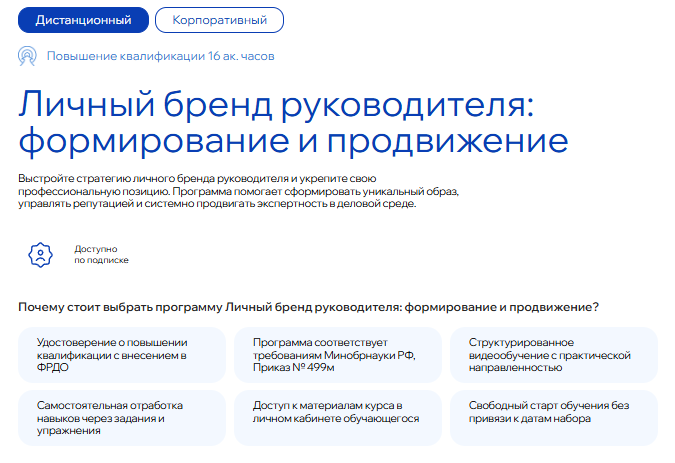
Task: Select the Структурированное видеообучение card
Action: coord(553,355)
